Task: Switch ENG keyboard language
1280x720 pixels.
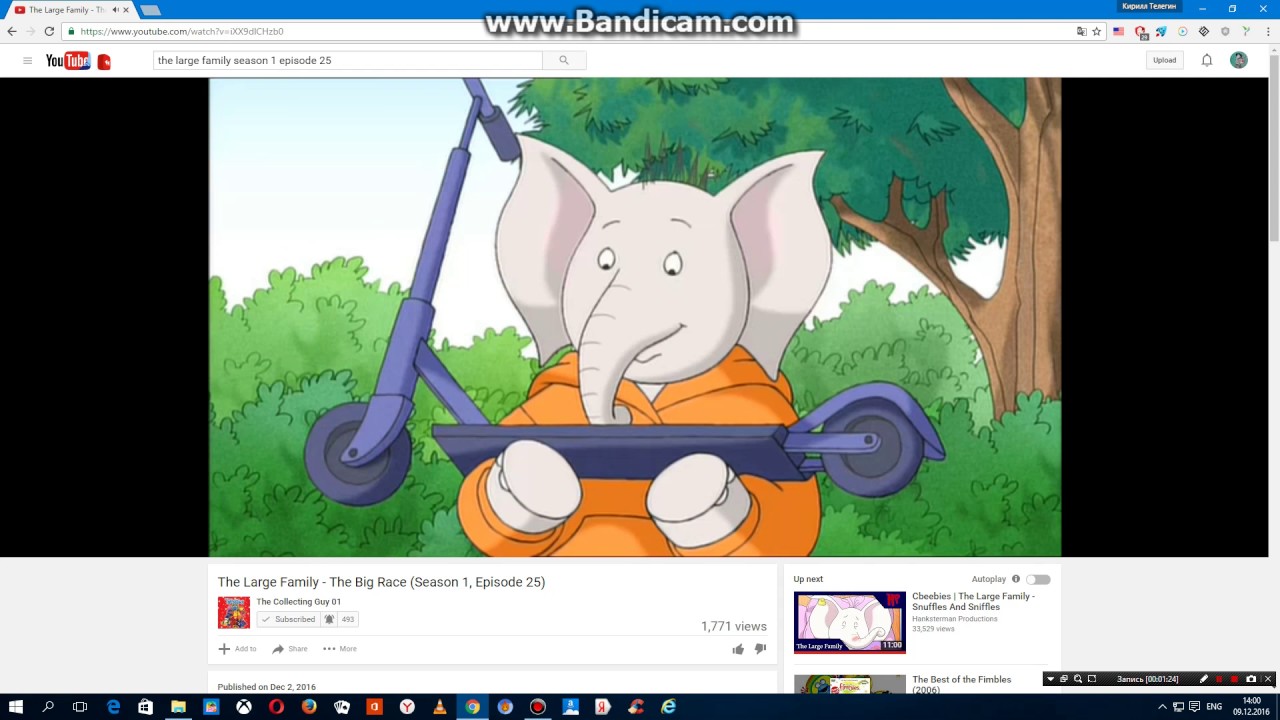Action: (1214, 707)
